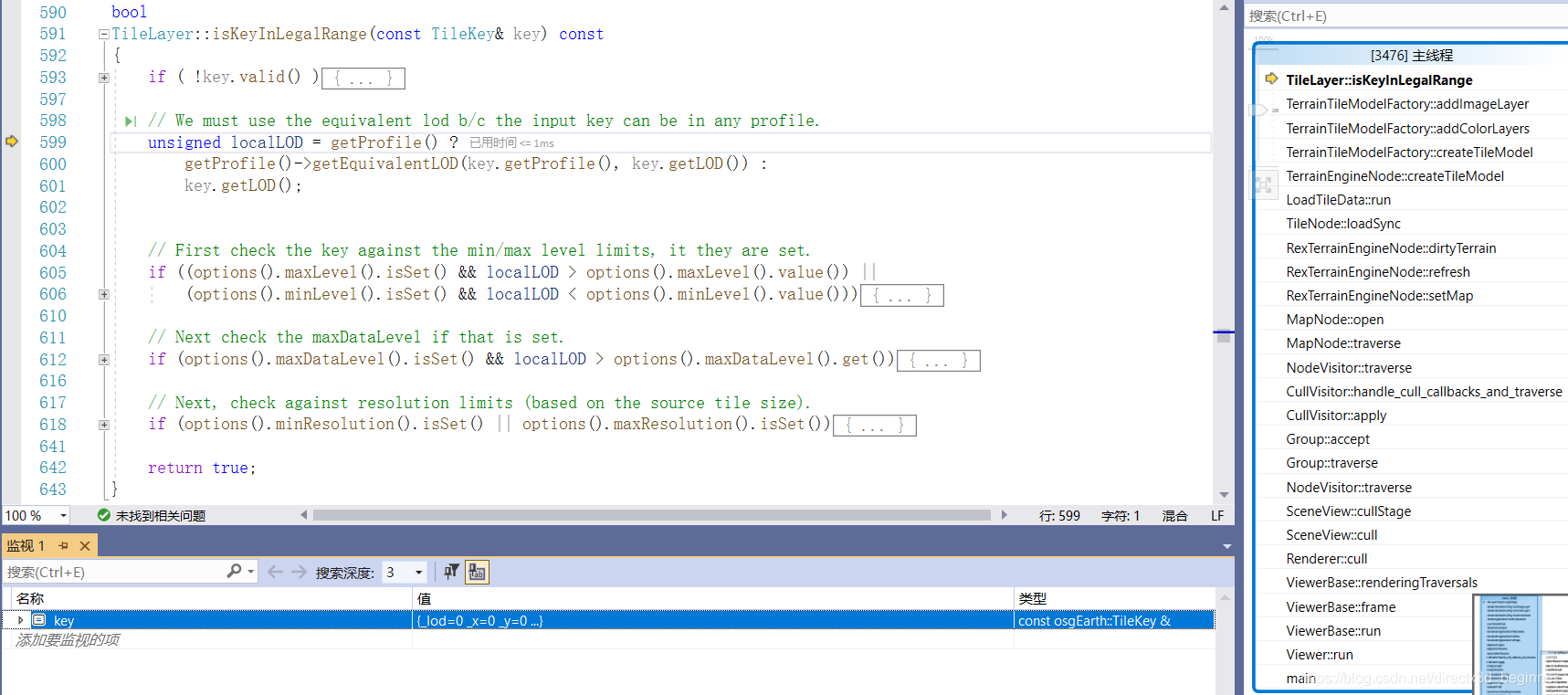
Task: Click the call stack search input field
Action: pos(1406,16)
